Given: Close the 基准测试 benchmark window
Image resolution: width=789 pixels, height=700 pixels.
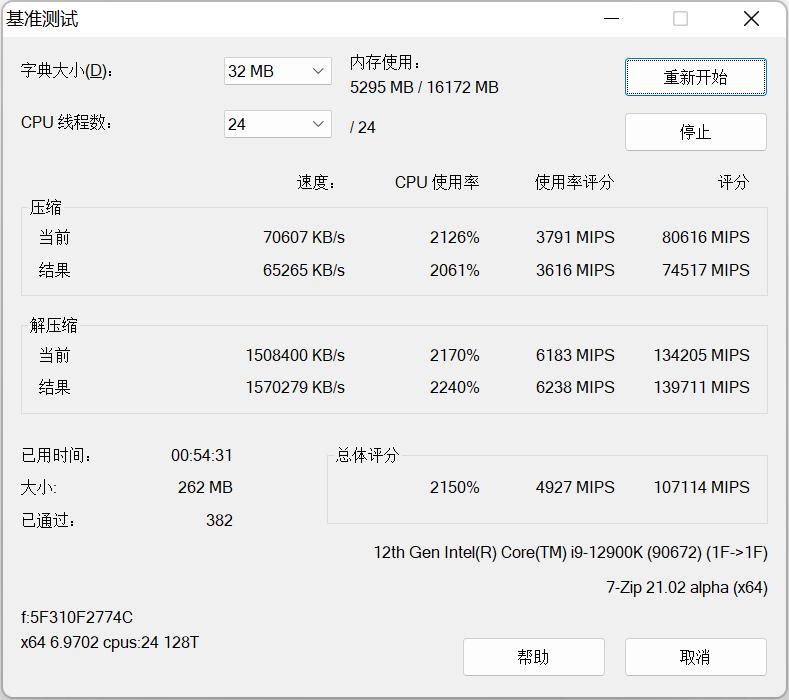Looking at the screenshot, I should point(751,19).
